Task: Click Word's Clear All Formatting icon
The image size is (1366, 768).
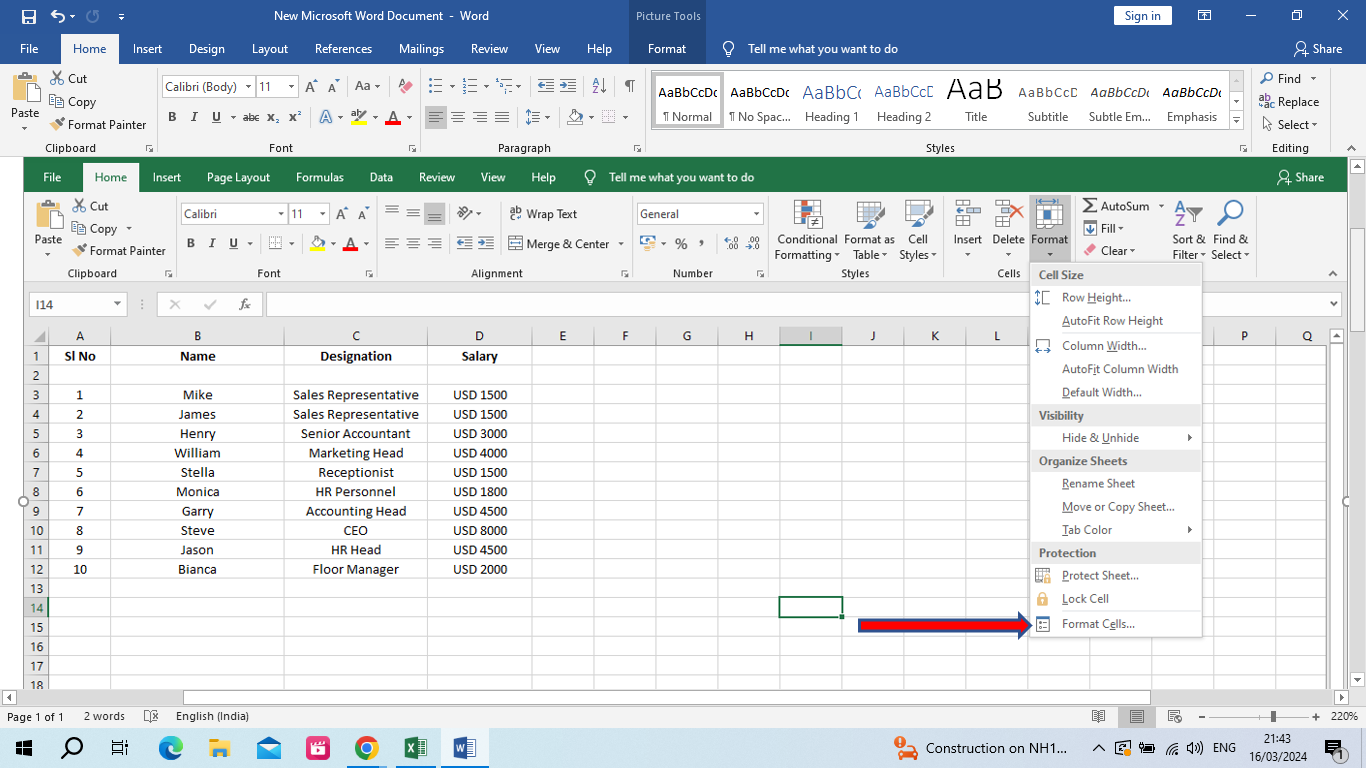Action: [x=405, y=86]
